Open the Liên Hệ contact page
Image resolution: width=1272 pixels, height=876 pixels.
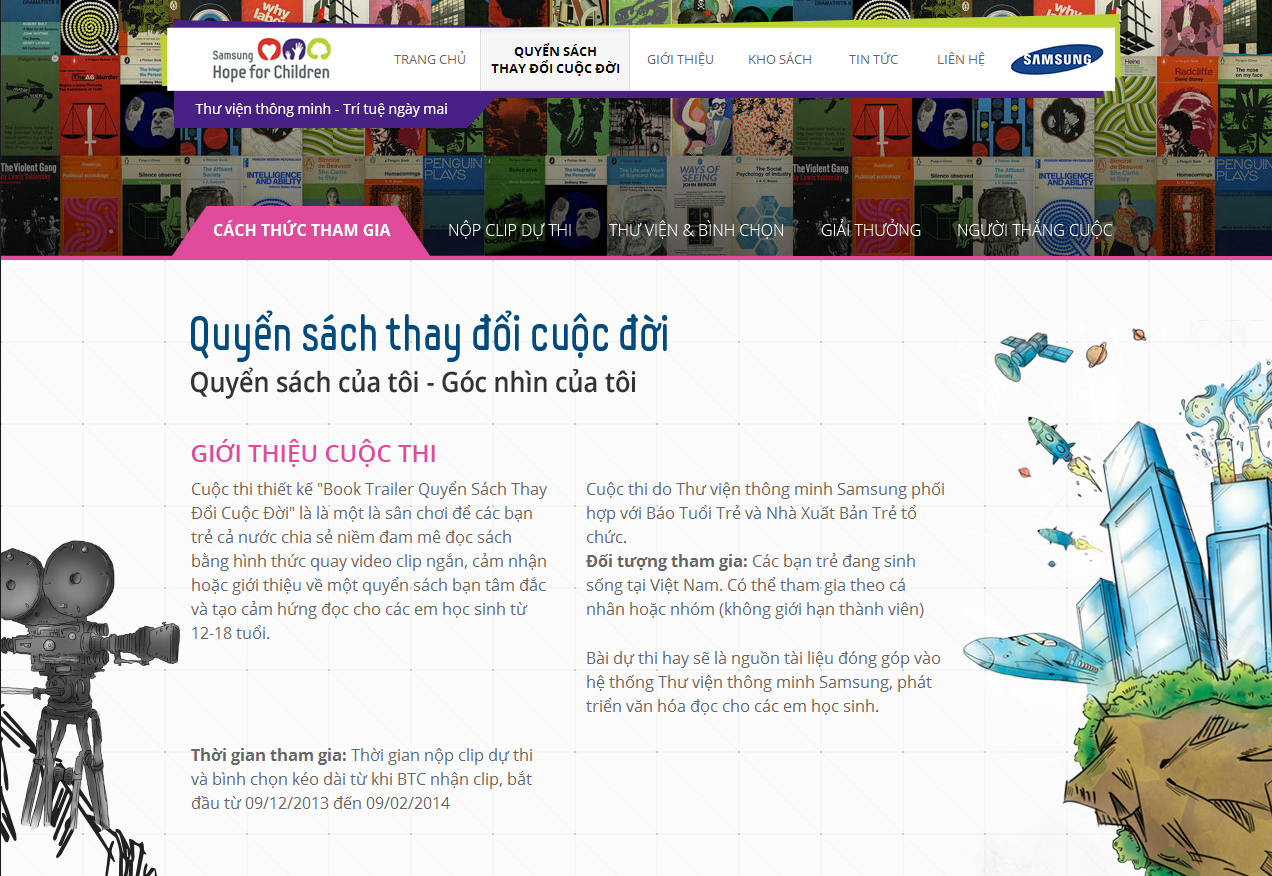[x=960, y=60]
